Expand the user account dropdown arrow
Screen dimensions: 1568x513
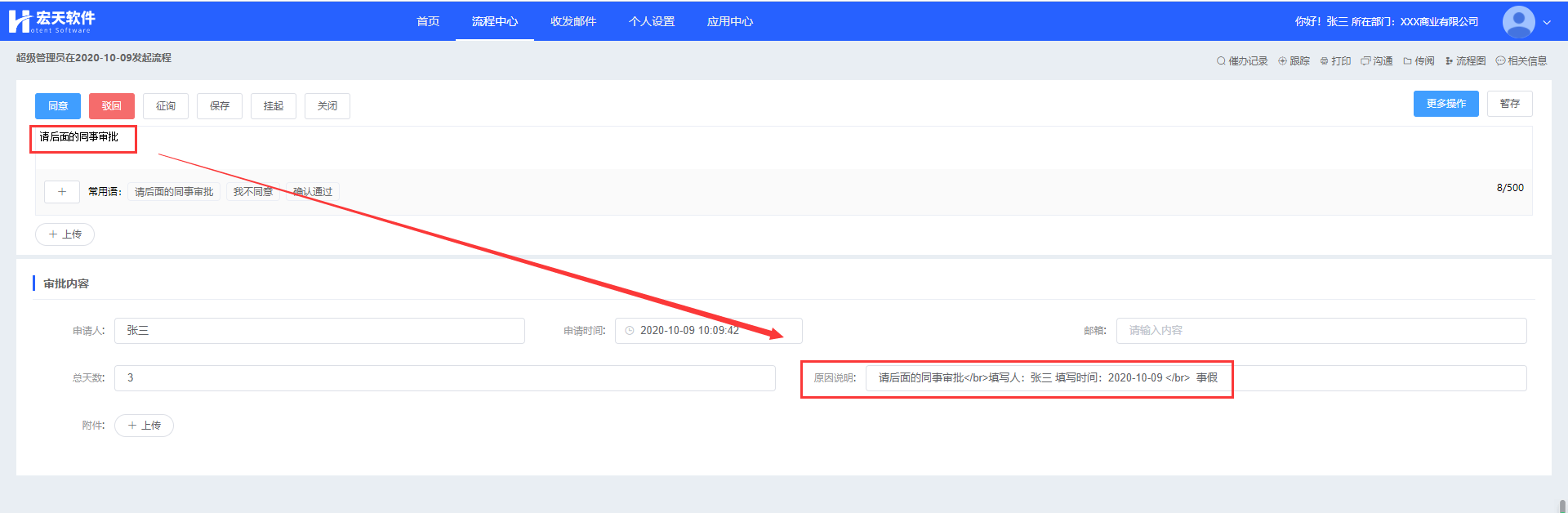[1547, 23]
